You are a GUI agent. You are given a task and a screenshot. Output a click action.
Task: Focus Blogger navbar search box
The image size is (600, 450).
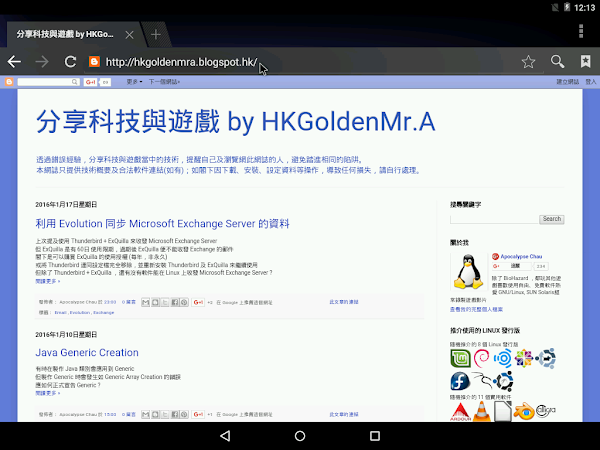48,82
